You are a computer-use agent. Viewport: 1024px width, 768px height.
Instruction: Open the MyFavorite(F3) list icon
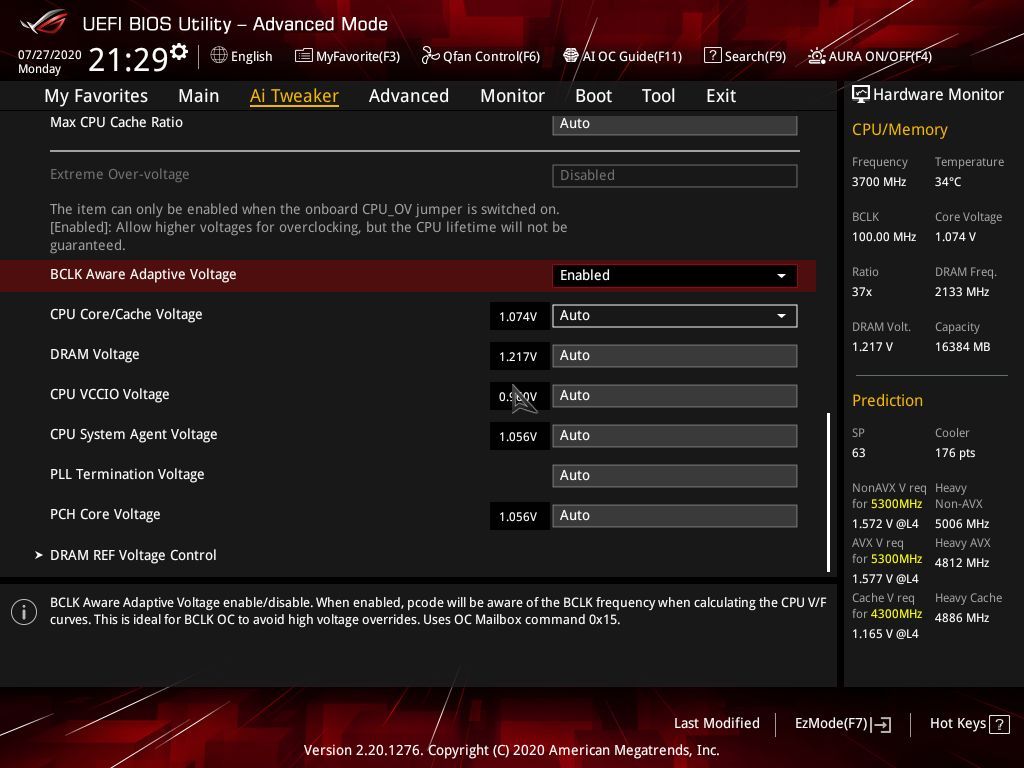tap(303, 56)
